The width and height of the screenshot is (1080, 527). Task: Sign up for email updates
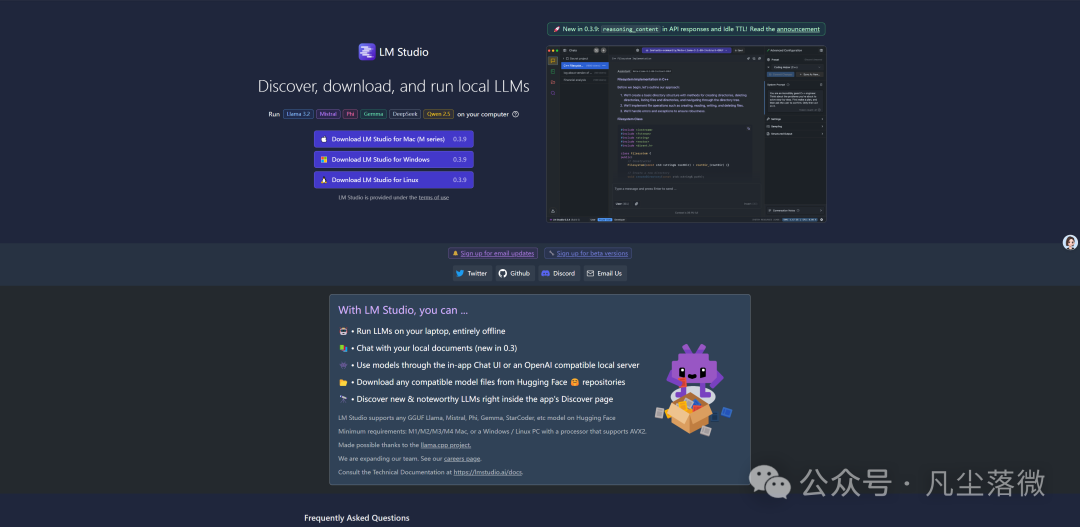(492, 254)
